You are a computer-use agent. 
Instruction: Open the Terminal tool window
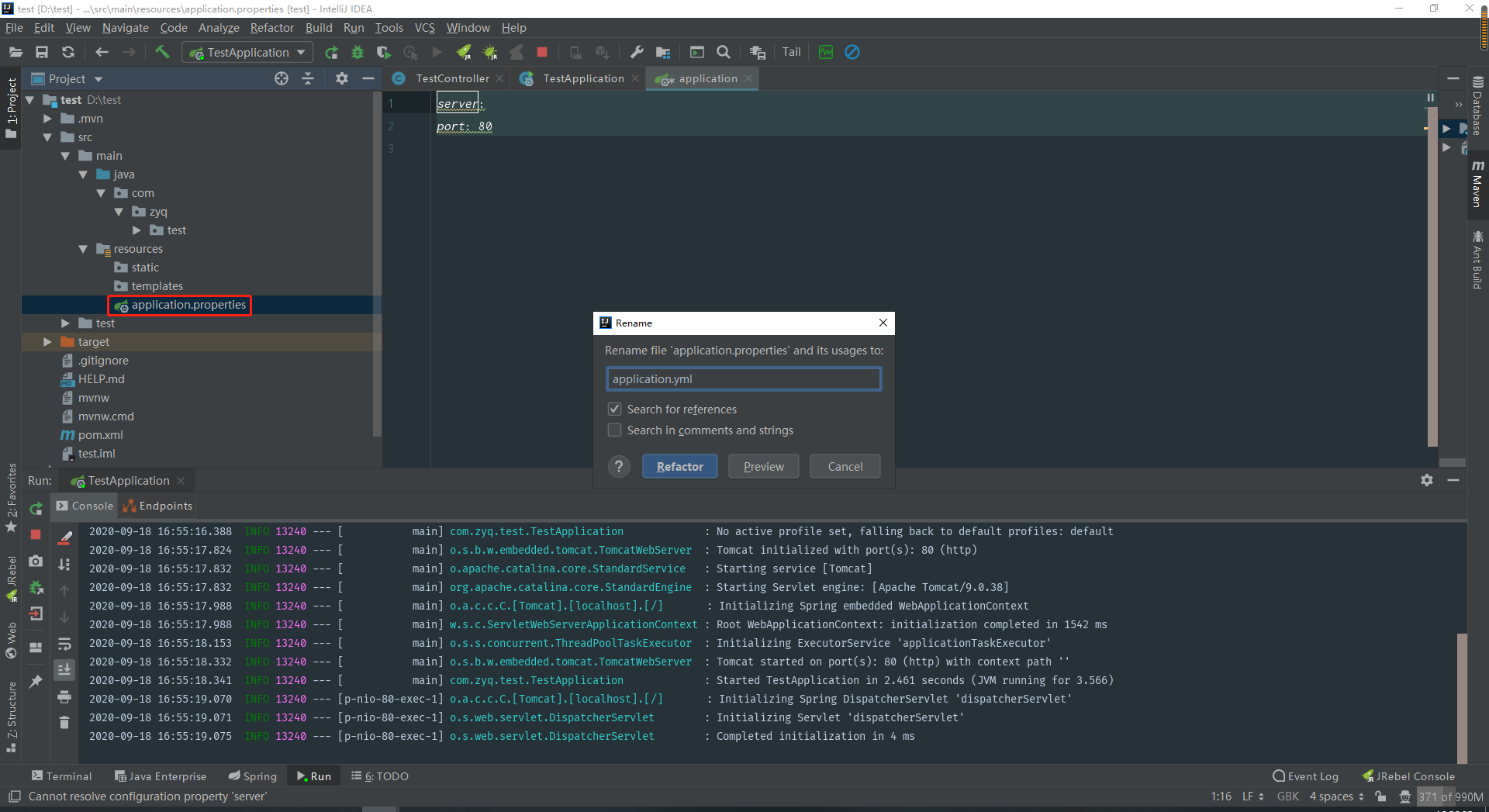click(61, 776)
